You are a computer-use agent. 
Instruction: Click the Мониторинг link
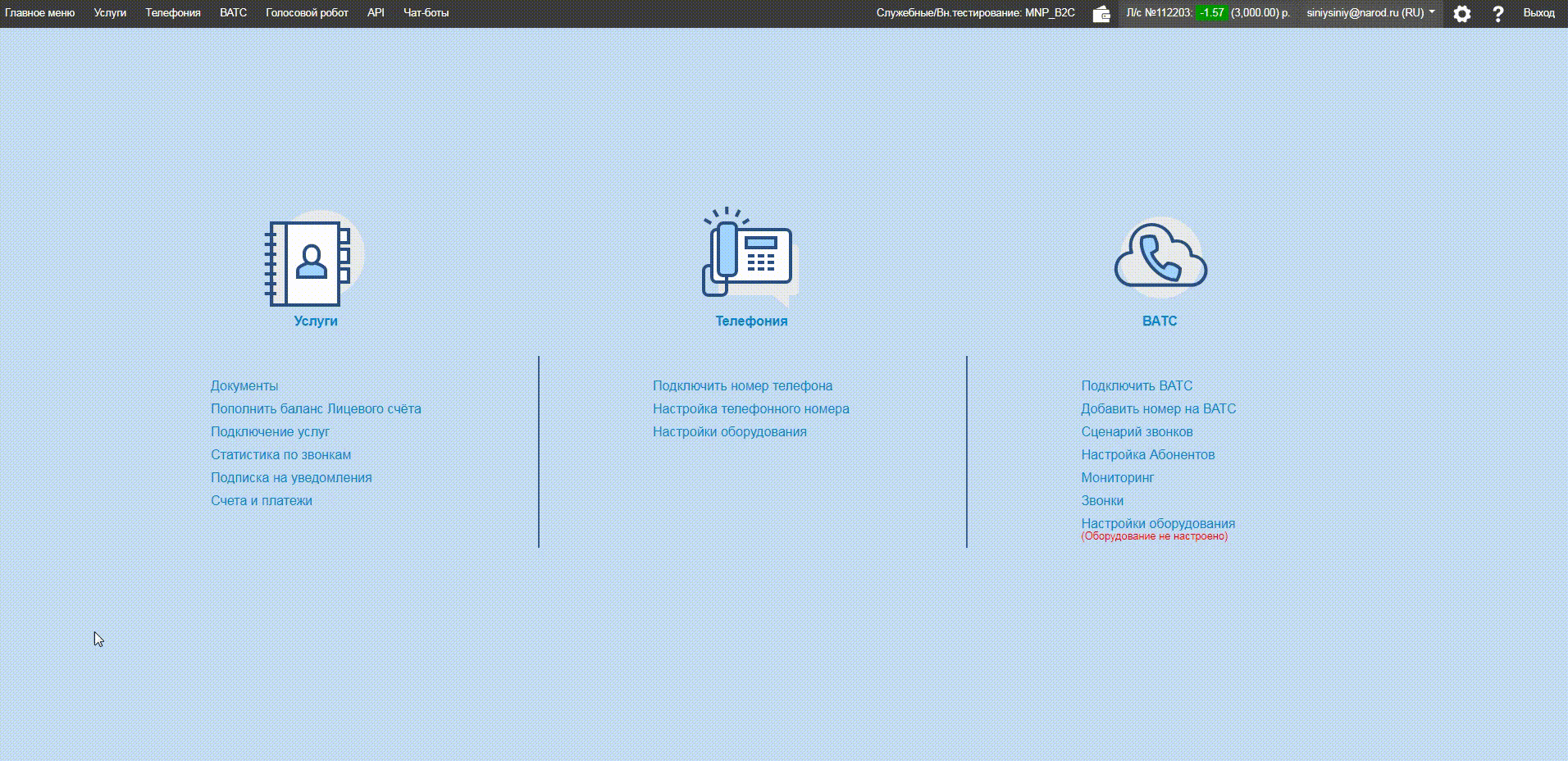pyautogui.click(x=1117, y=477)
